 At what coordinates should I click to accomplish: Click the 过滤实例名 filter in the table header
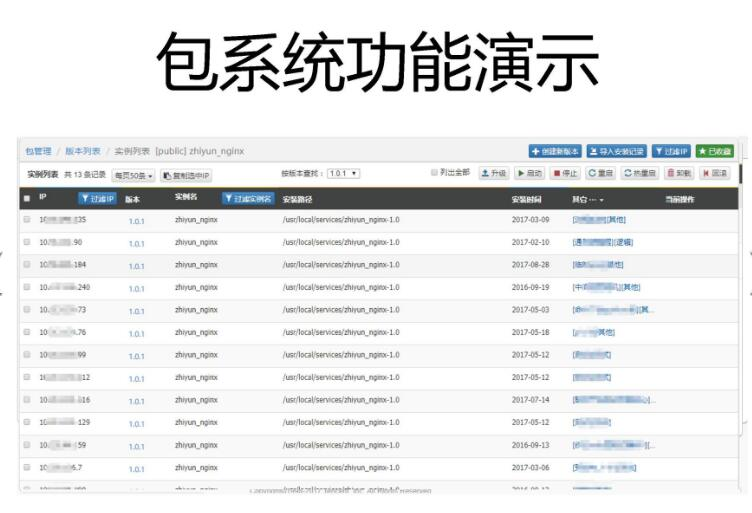point(248,198)
